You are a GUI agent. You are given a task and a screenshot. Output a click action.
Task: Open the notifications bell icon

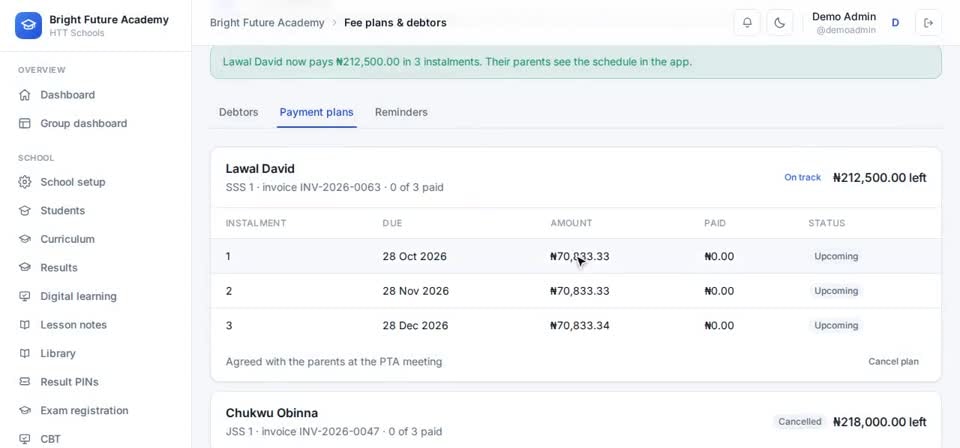tap(747, 23)
